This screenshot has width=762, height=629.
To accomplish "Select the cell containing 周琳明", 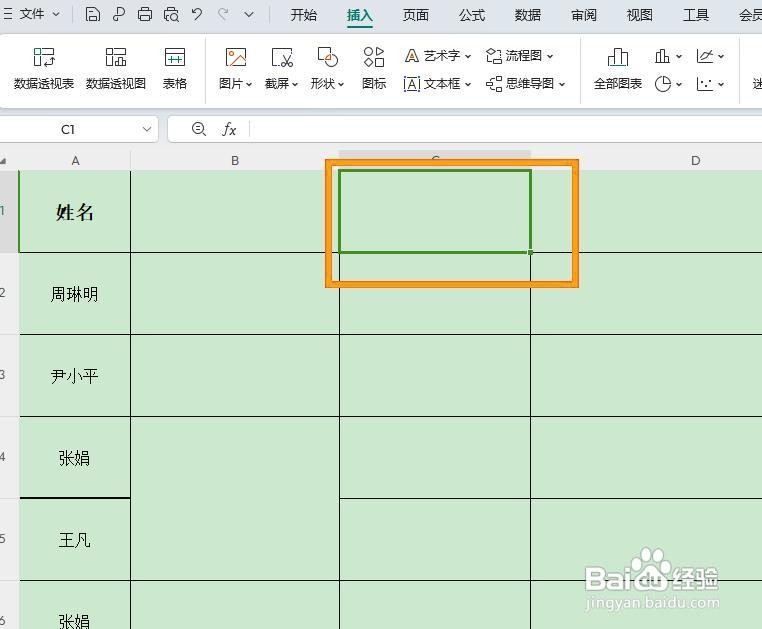I will click(75, 294).
